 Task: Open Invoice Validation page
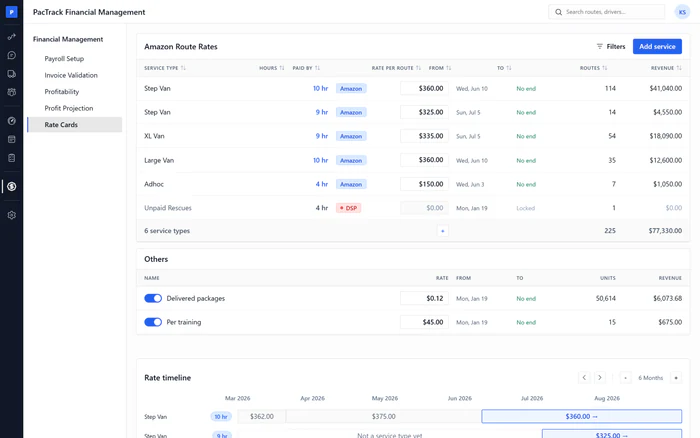click(x=71, y=75)
